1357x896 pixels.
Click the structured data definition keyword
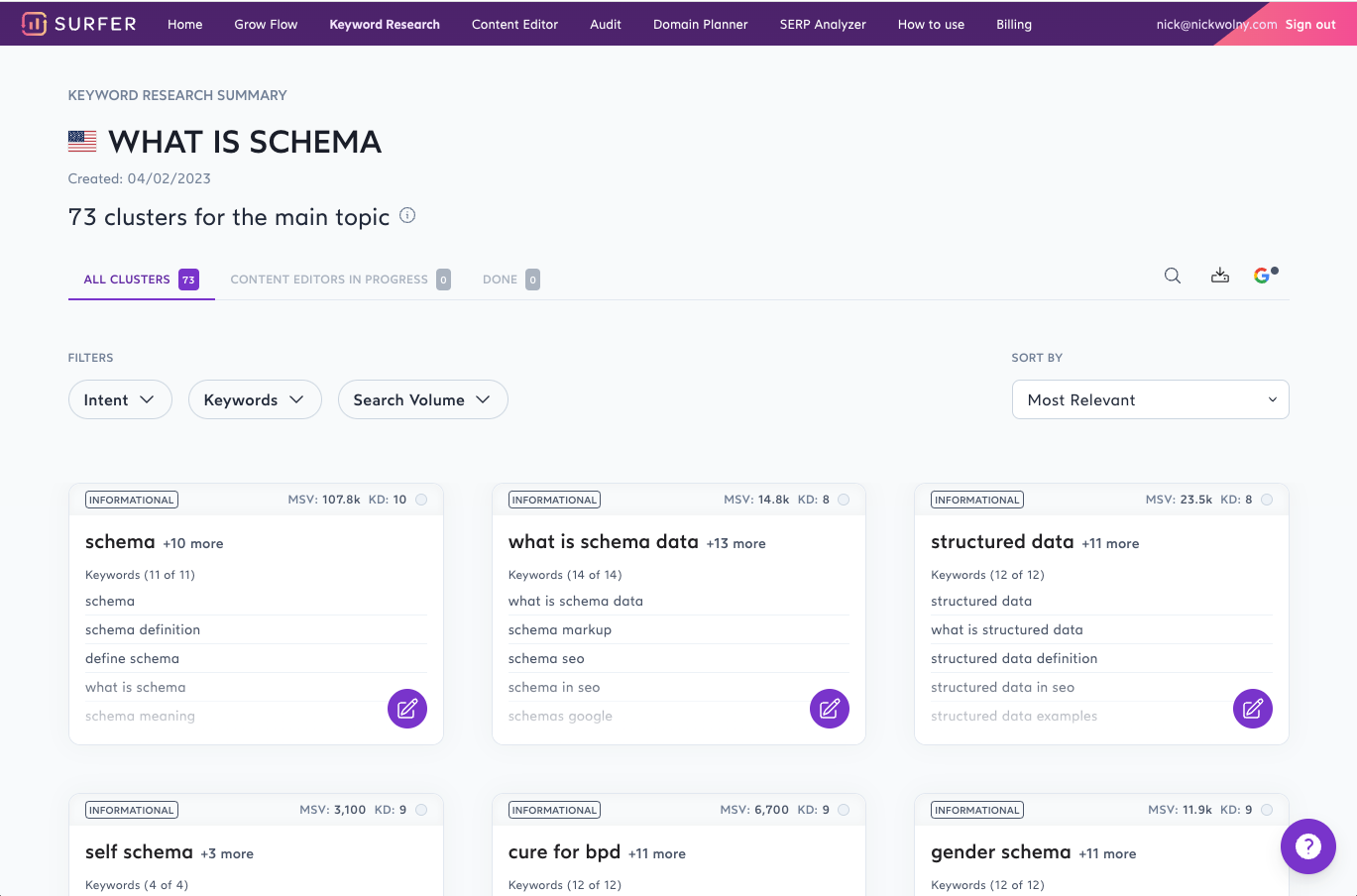point(1014,658)
